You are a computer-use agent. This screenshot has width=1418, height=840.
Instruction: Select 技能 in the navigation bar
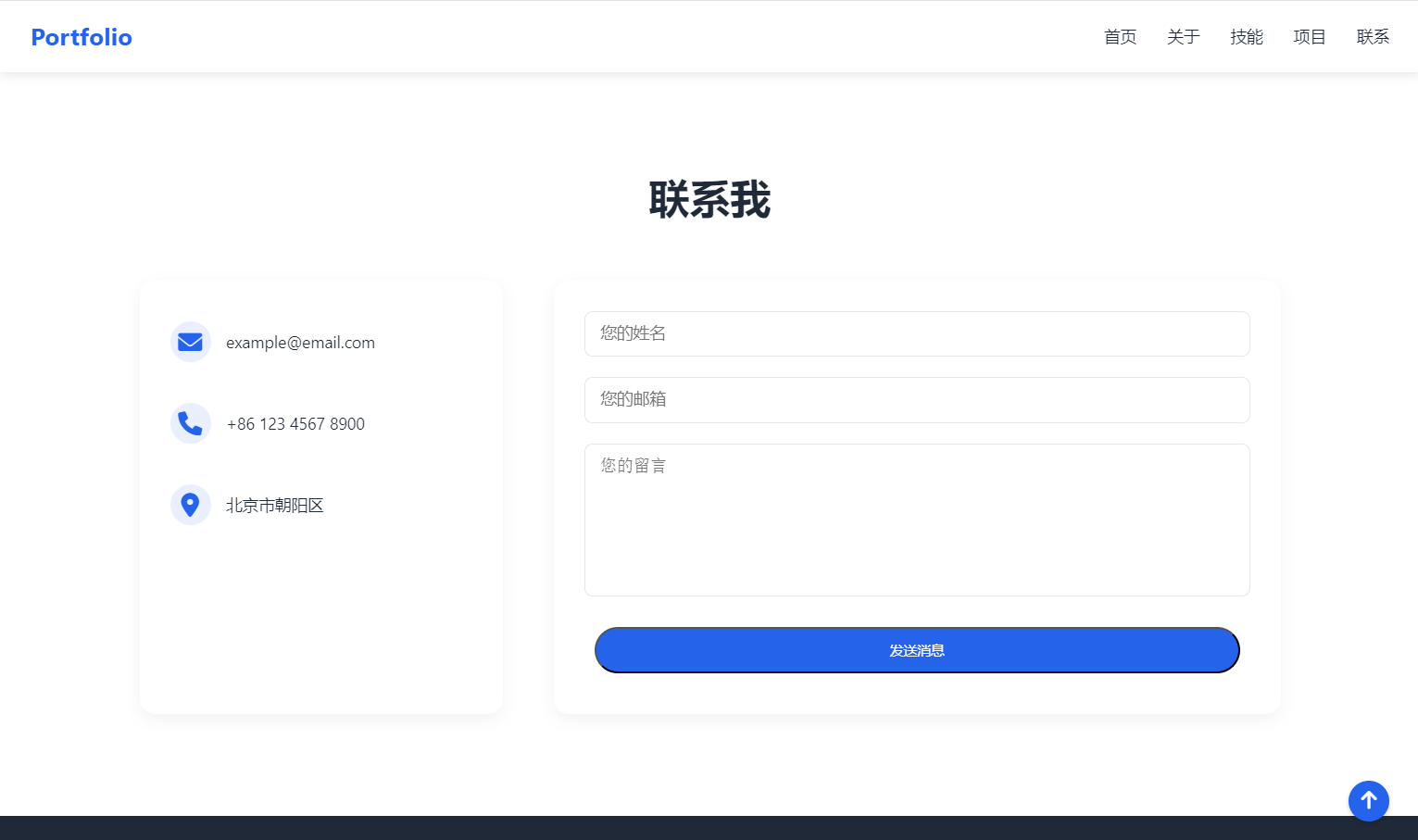click(1246, 37)
